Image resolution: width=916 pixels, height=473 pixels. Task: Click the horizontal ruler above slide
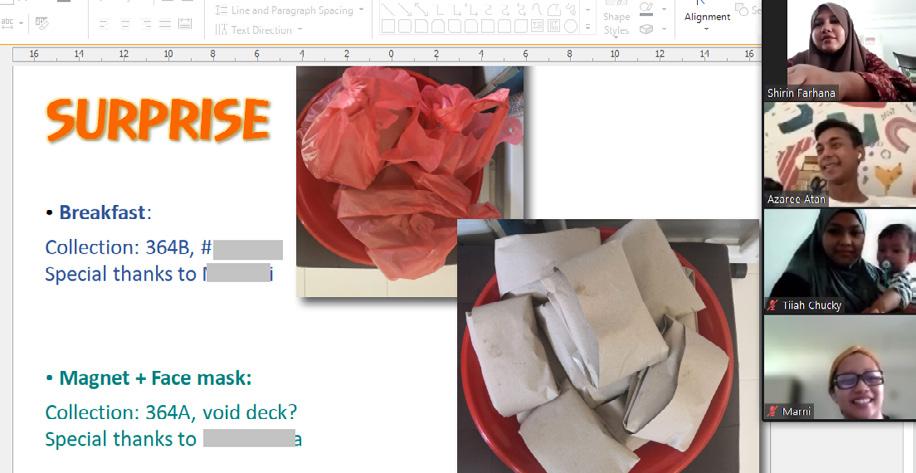(x=386, y=54)
